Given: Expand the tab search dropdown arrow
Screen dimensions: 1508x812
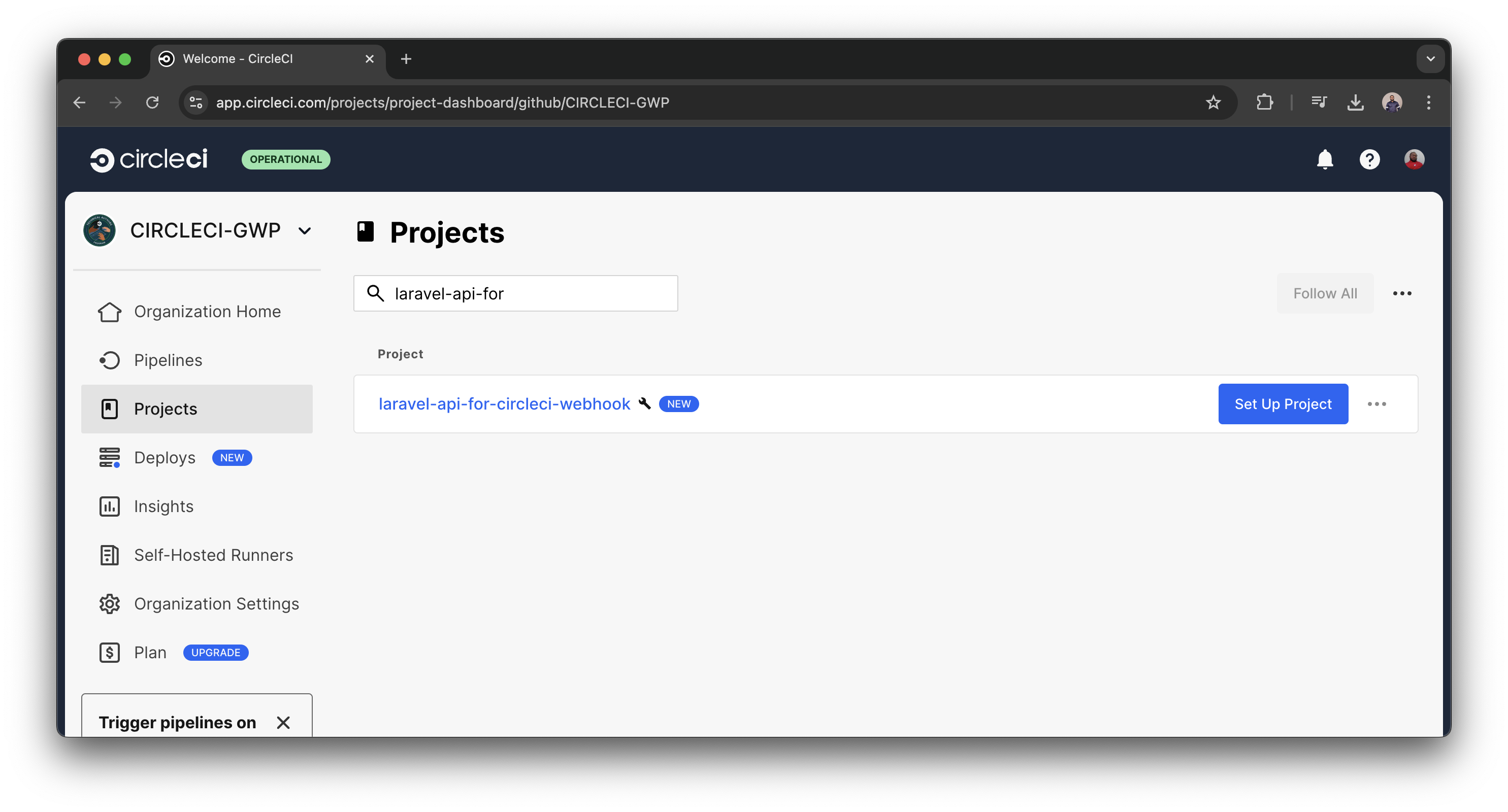Looking at the screenshot, I should (1430, 58).
